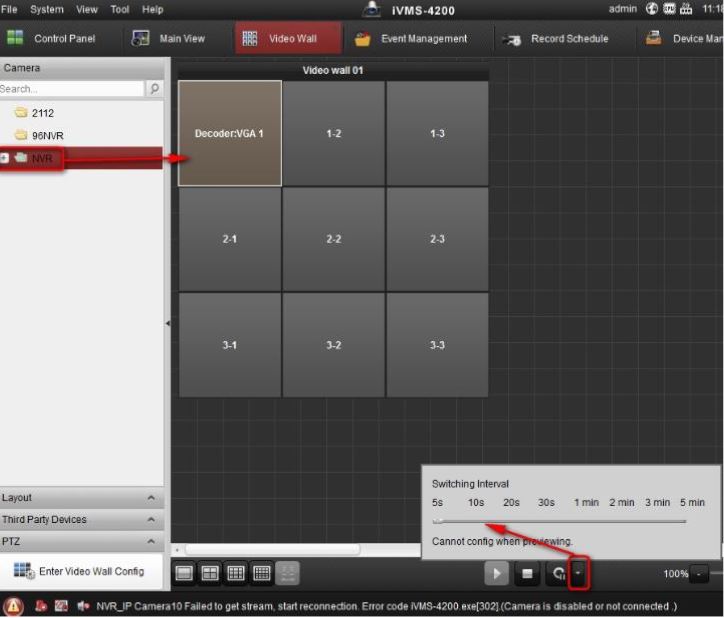Choose four-window division layout
724x618 pixels.
[x=210, y=573]
